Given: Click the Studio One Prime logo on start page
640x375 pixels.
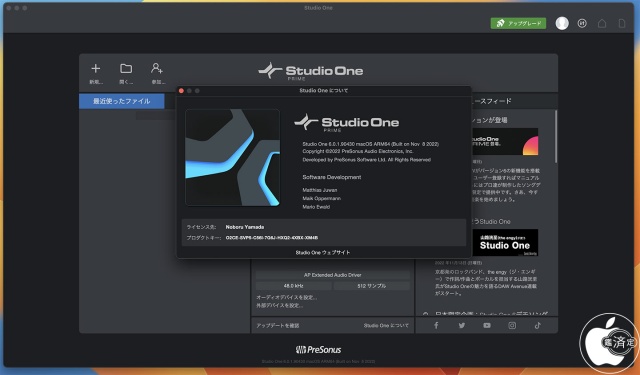Looking at the screenshot, I should (311, 72).
